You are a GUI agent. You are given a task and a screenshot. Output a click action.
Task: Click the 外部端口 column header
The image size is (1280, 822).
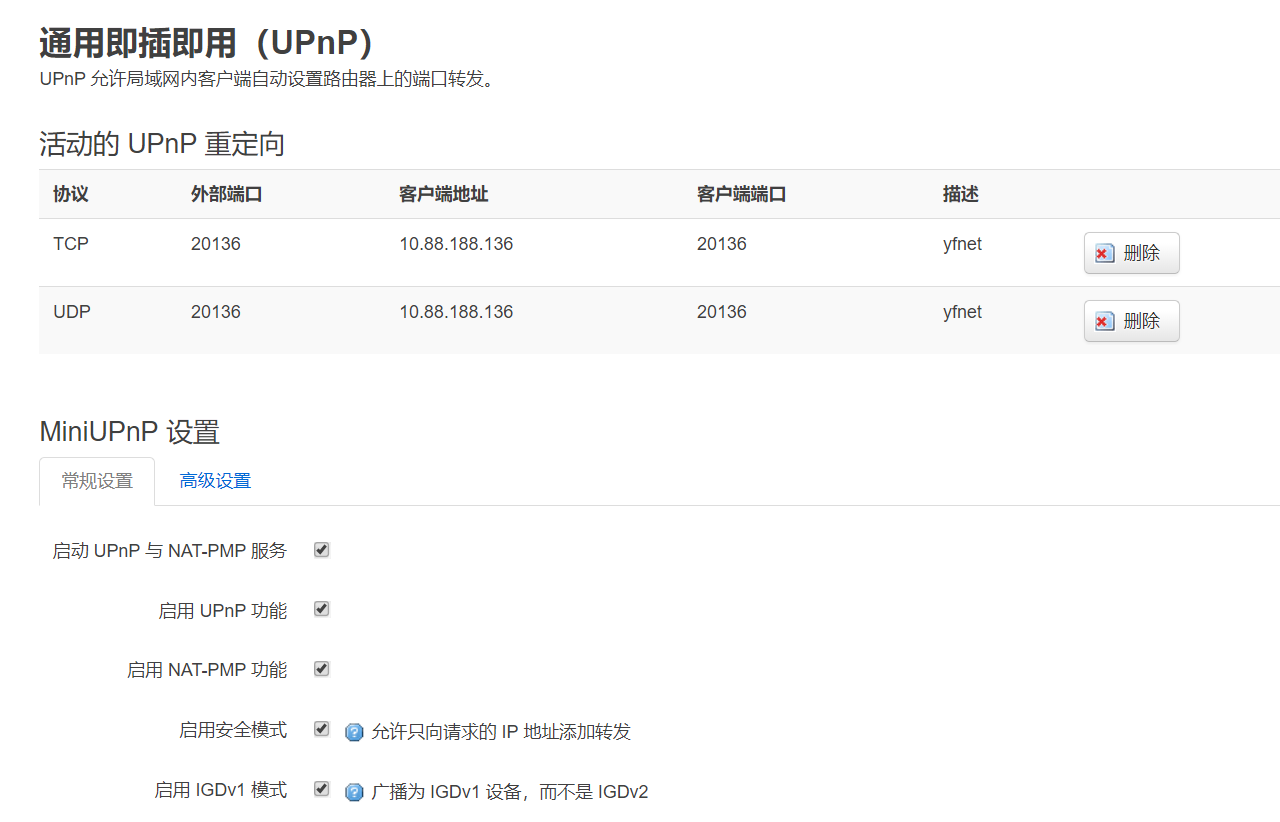point(226,194)
